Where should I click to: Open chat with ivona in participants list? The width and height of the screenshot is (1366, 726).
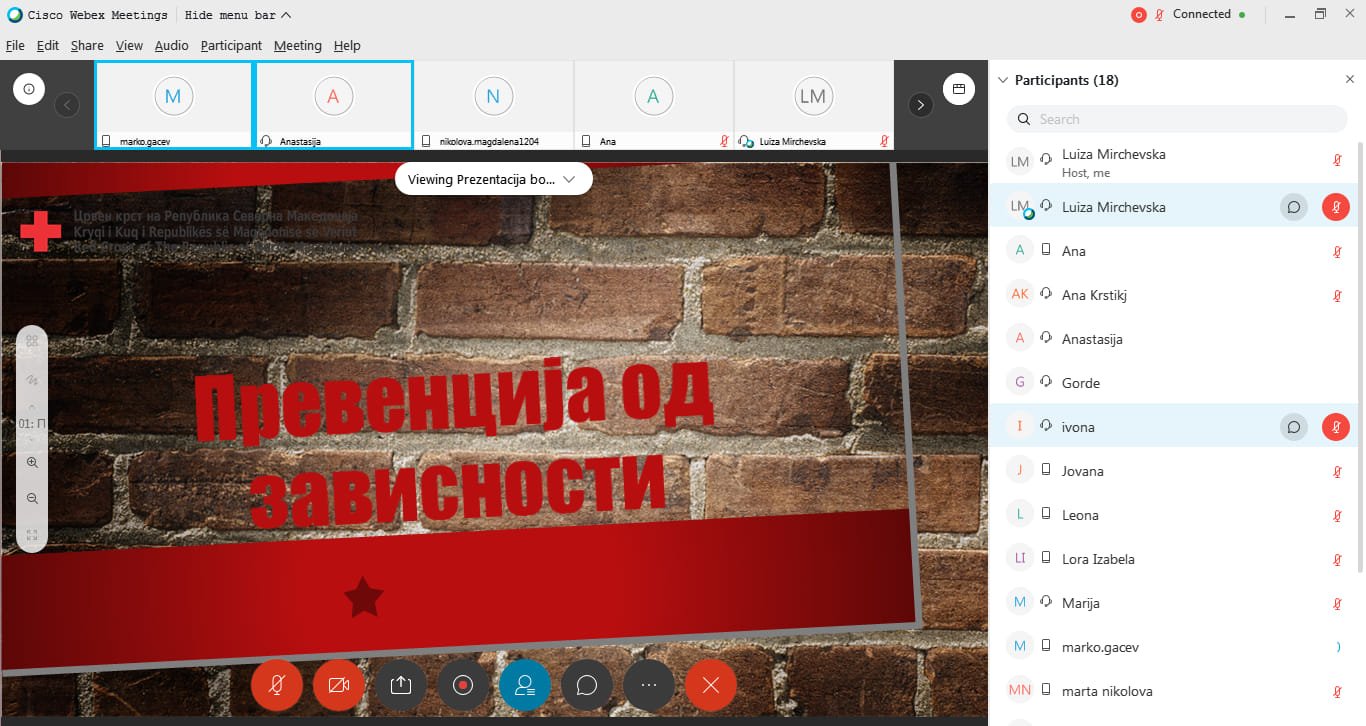click(1293, 427)
